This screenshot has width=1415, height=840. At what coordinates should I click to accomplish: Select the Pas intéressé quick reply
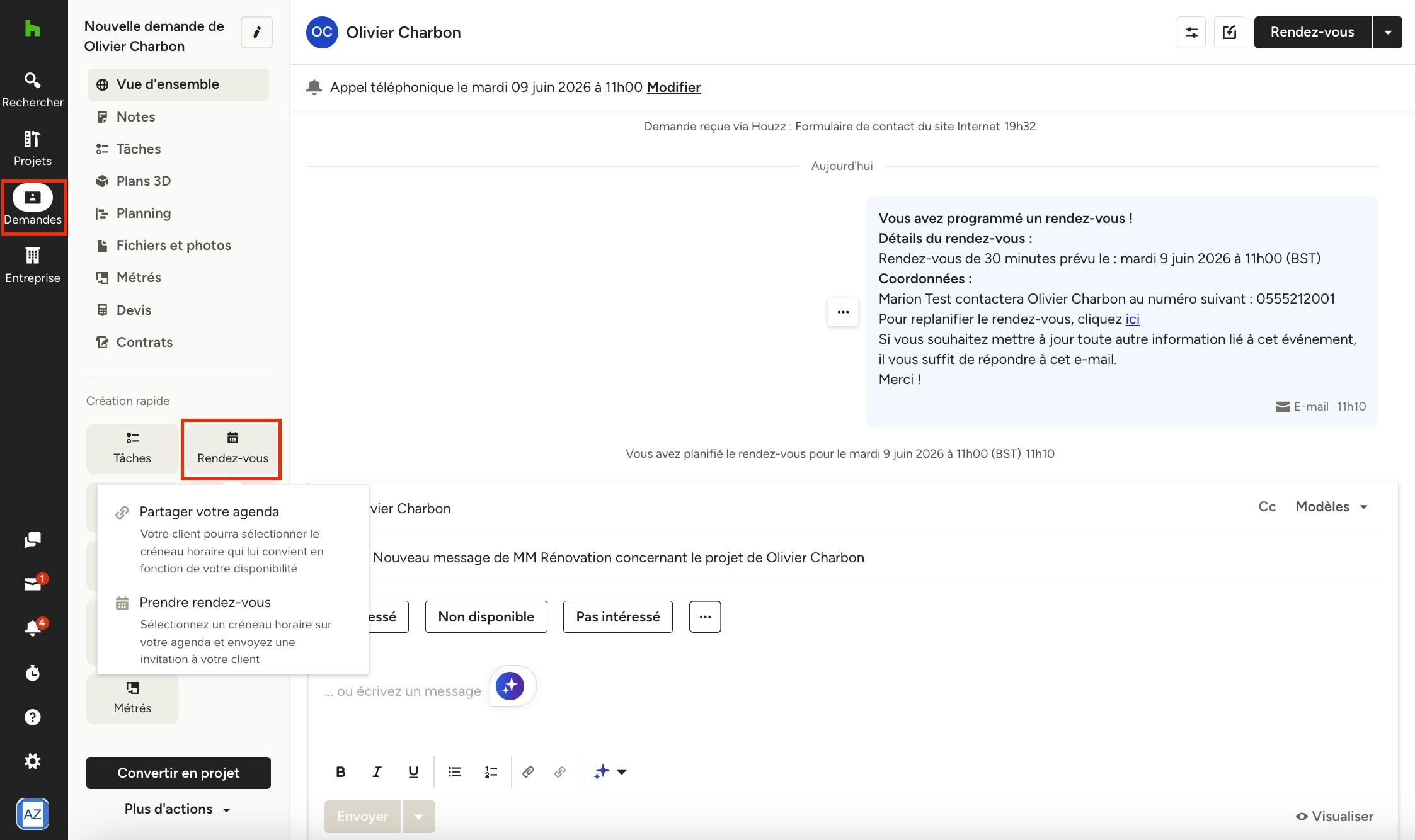click(617, 616)
